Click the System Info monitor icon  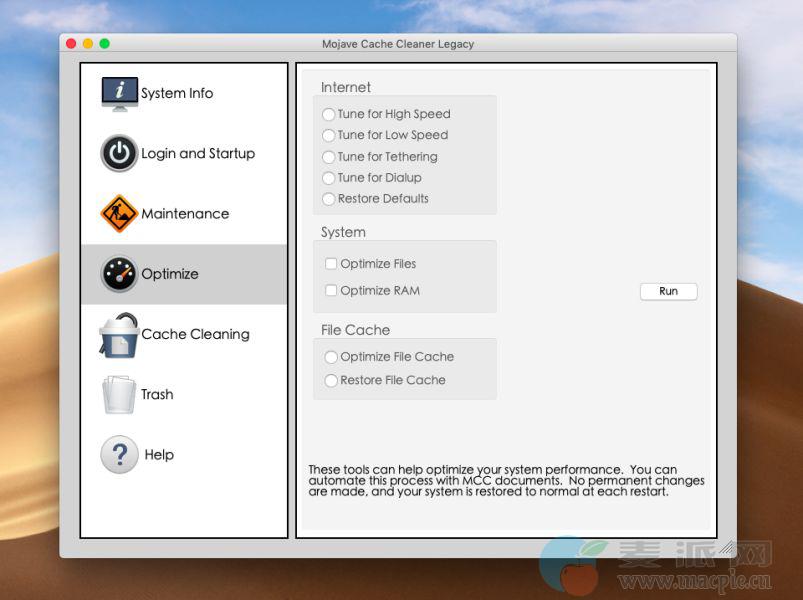pos(119,93)
